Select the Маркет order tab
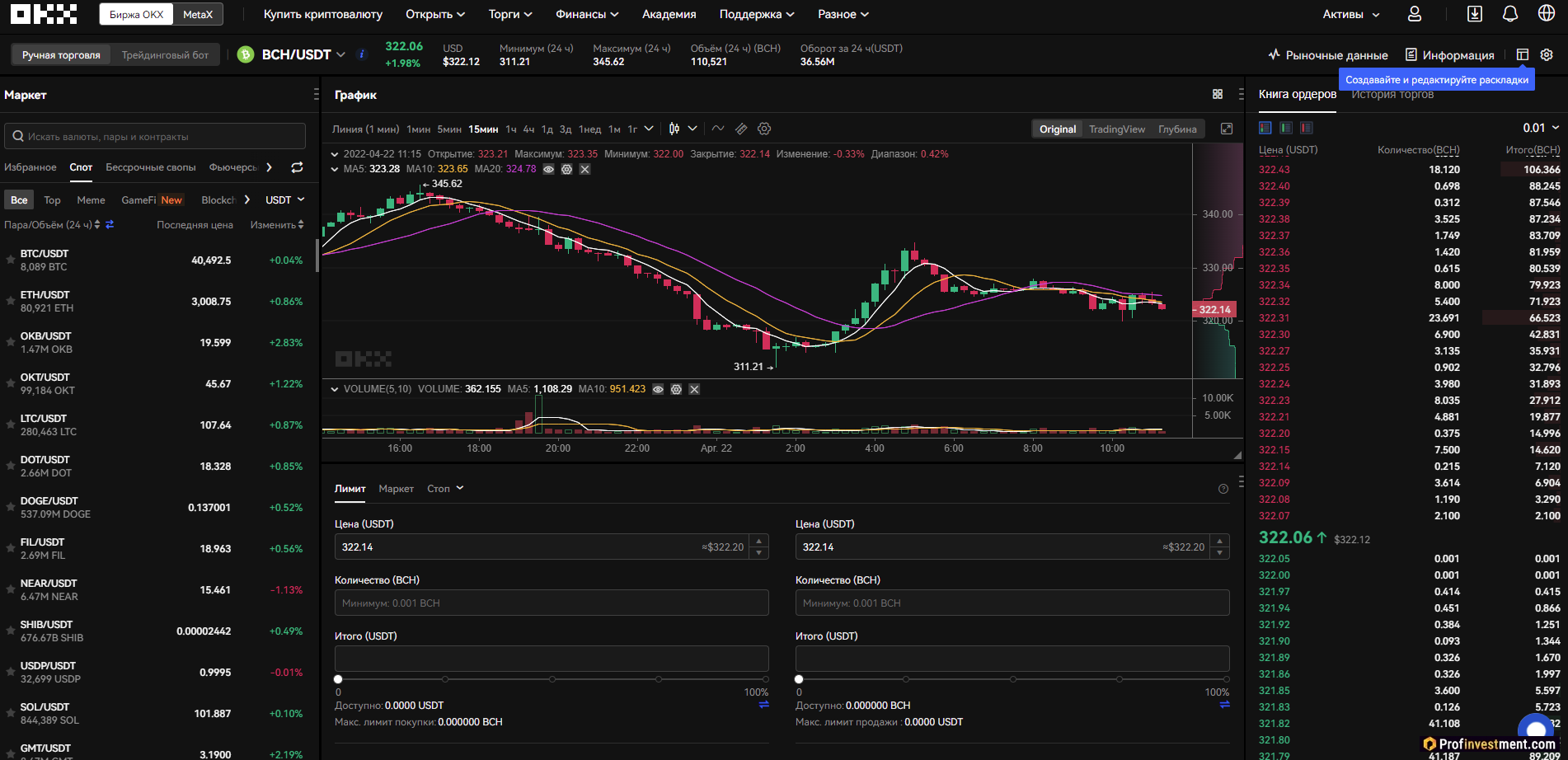 396,489
